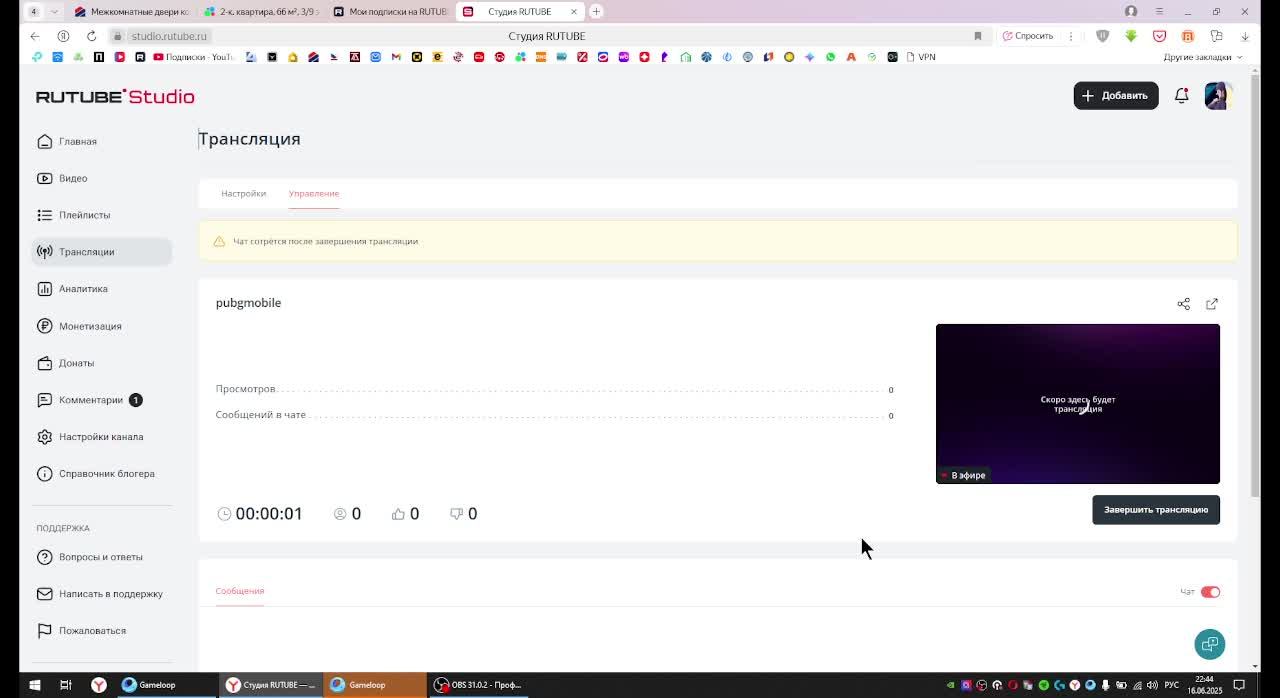Viewport: 1280px width, 698px height.
Task: Open browser menu hamburger icon
Action: coord(1159,11)
